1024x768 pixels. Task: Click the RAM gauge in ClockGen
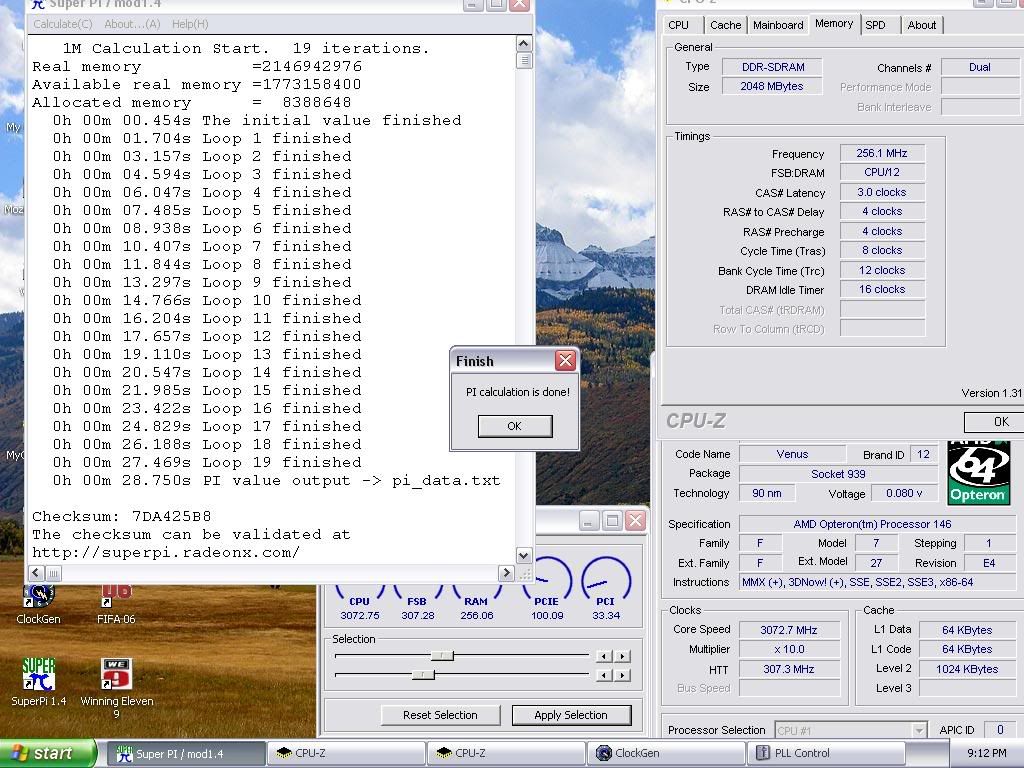click(x=476, y=601)
